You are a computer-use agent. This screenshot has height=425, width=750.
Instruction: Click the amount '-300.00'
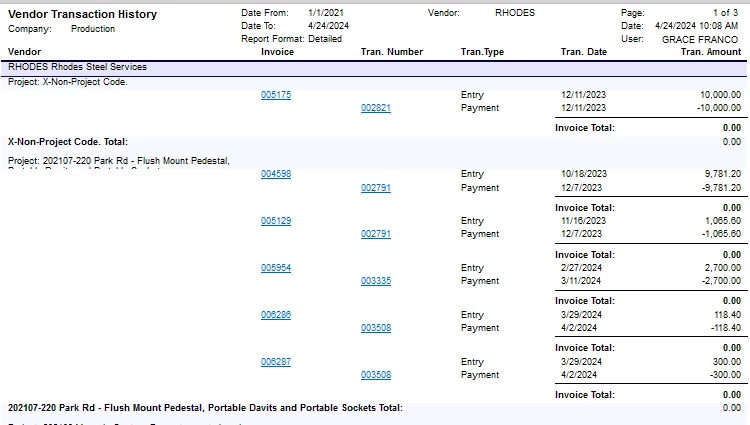pyautogui.click(x=726, y=375)
